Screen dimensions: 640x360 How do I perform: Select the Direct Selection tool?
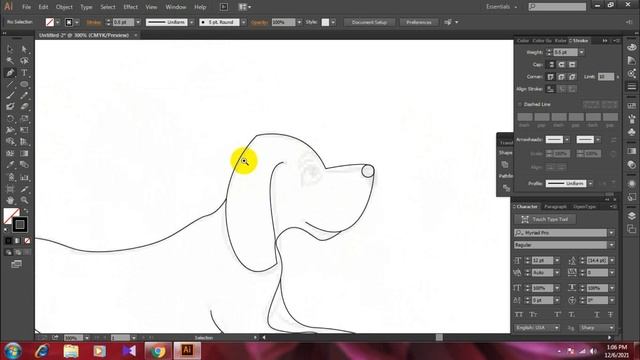(x=24, y=49)
